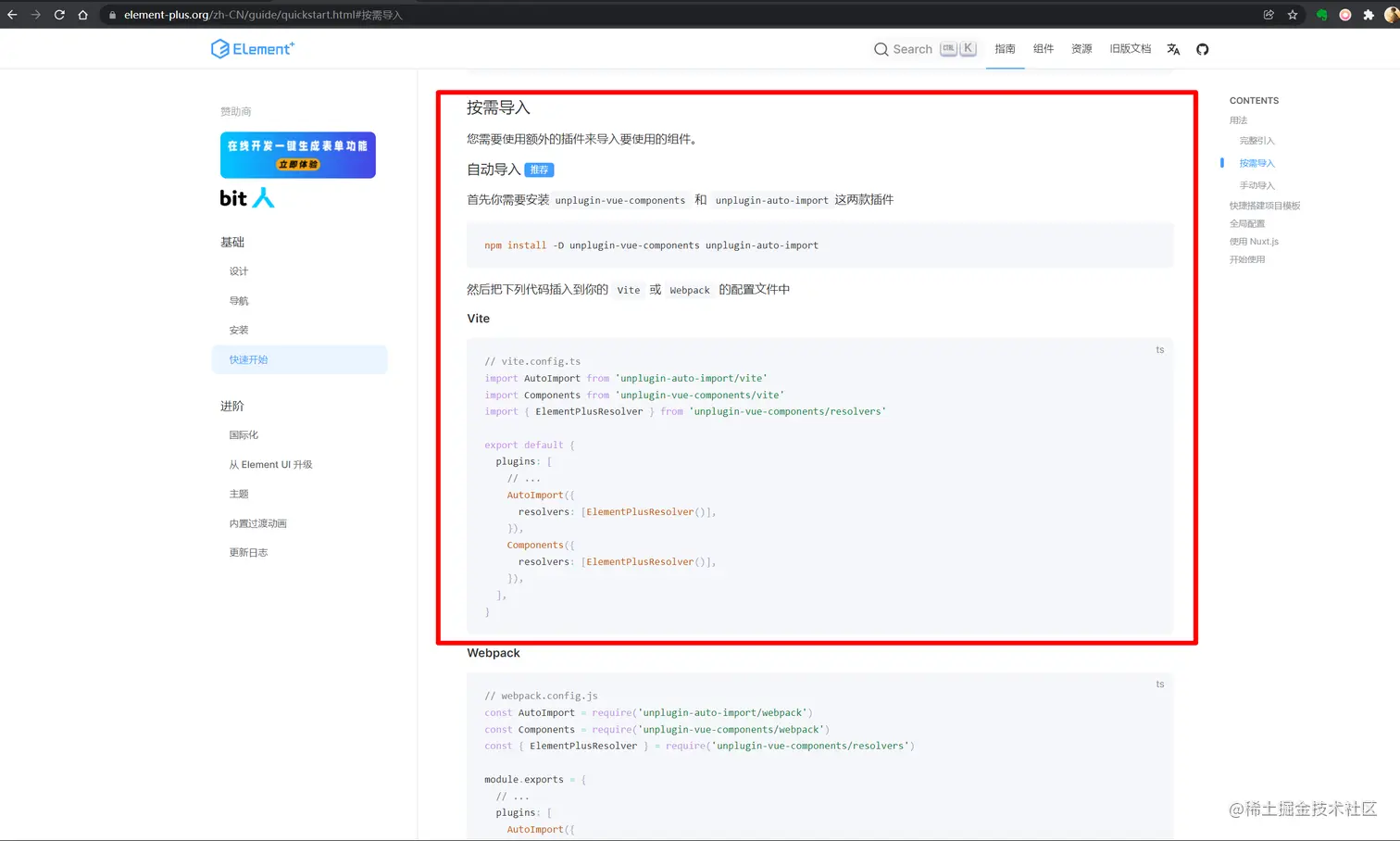Click the module.exports = { code line
Viewport: 1400px width, 841px height.
[535, 779]
